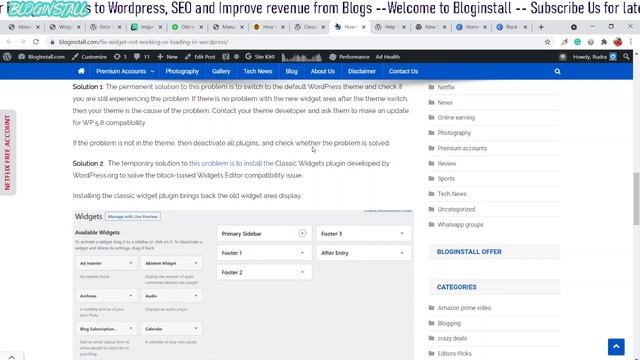This screenshot has height=360, width=640.
Task: Open Tech News in the blue nav
Action: pos(258,71)
